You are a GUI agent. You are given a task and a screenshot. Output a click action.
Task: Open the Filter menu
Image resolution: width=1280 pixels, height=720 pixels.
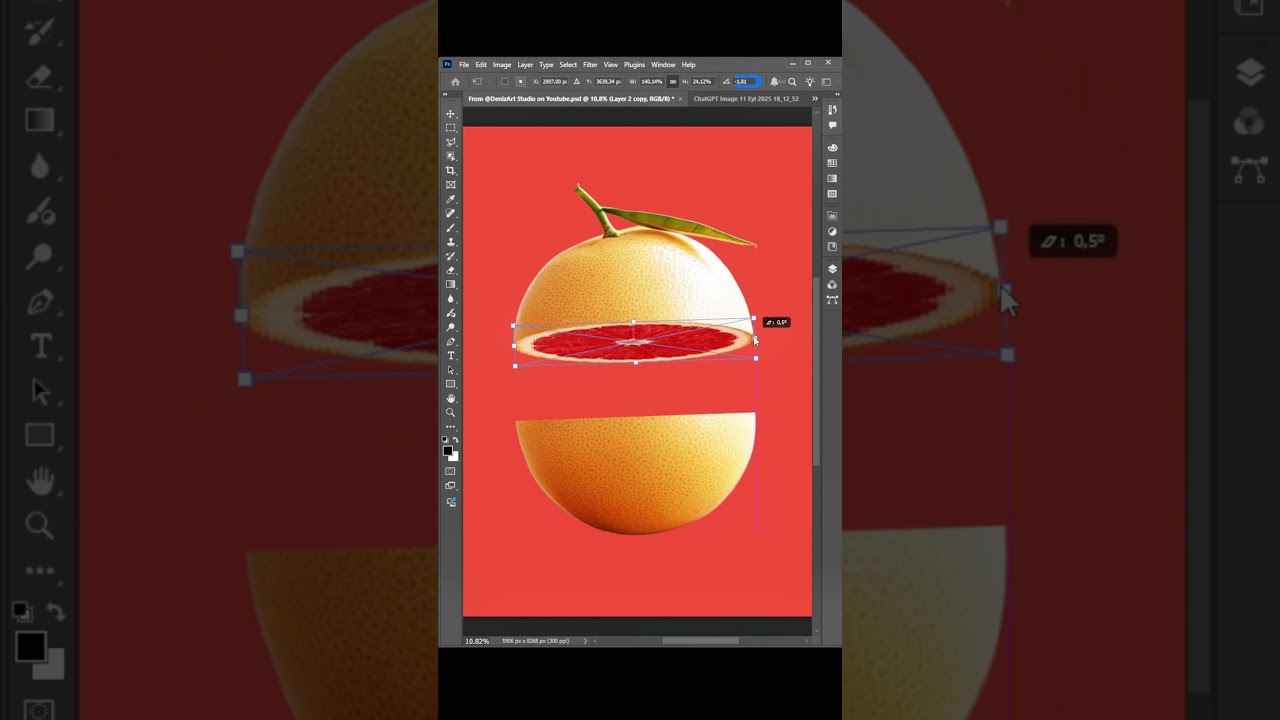coord(590,65)
